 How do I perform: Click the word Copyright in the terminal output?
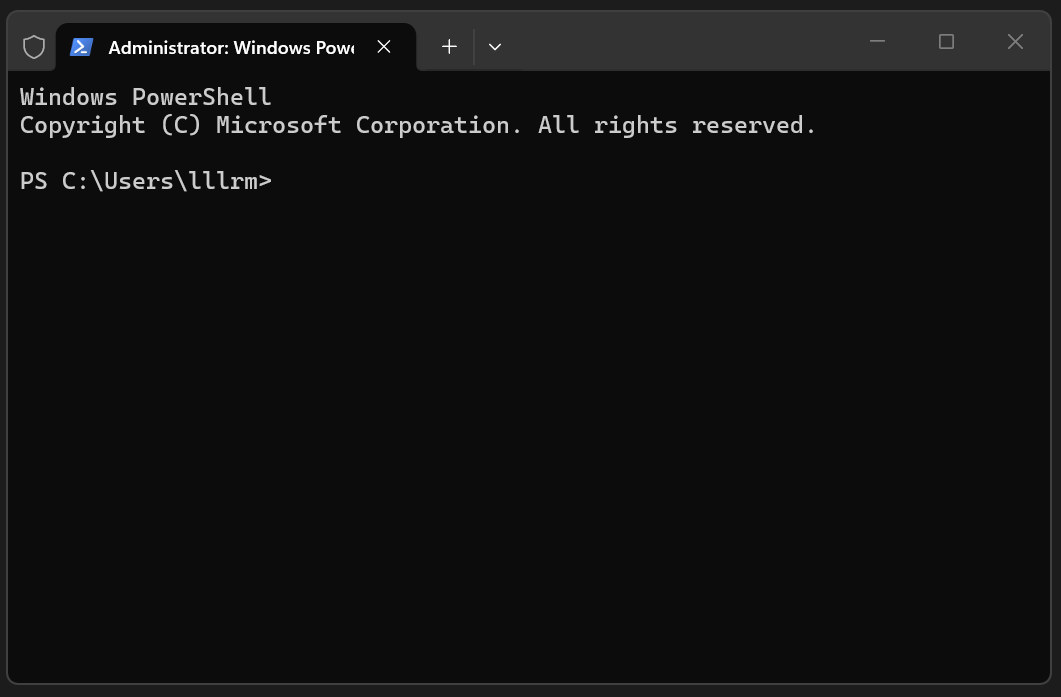(x=83, y=126)
